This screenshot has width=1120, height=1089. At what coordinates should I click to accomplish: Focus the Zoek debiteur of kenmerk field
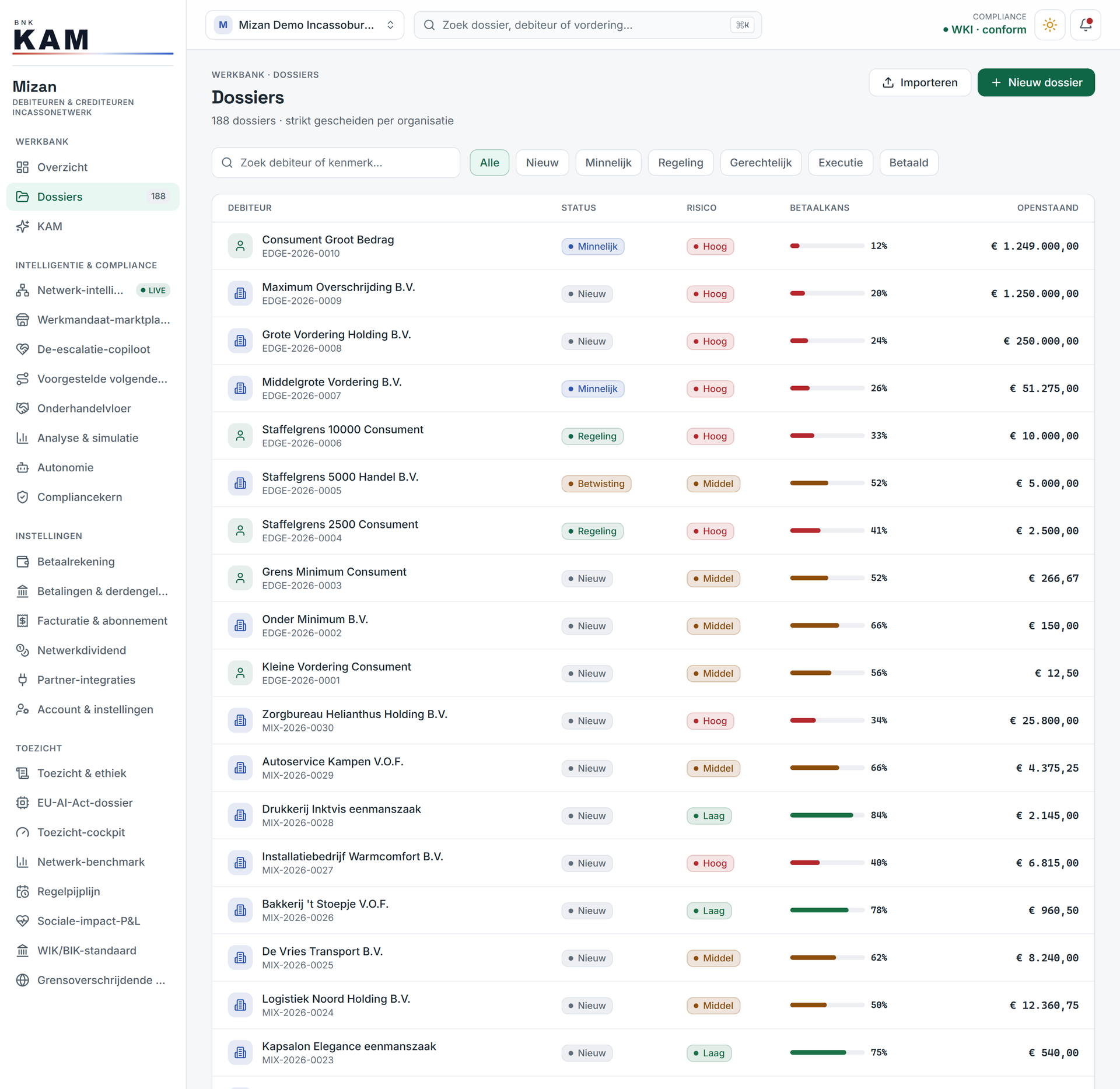[335, 163]
